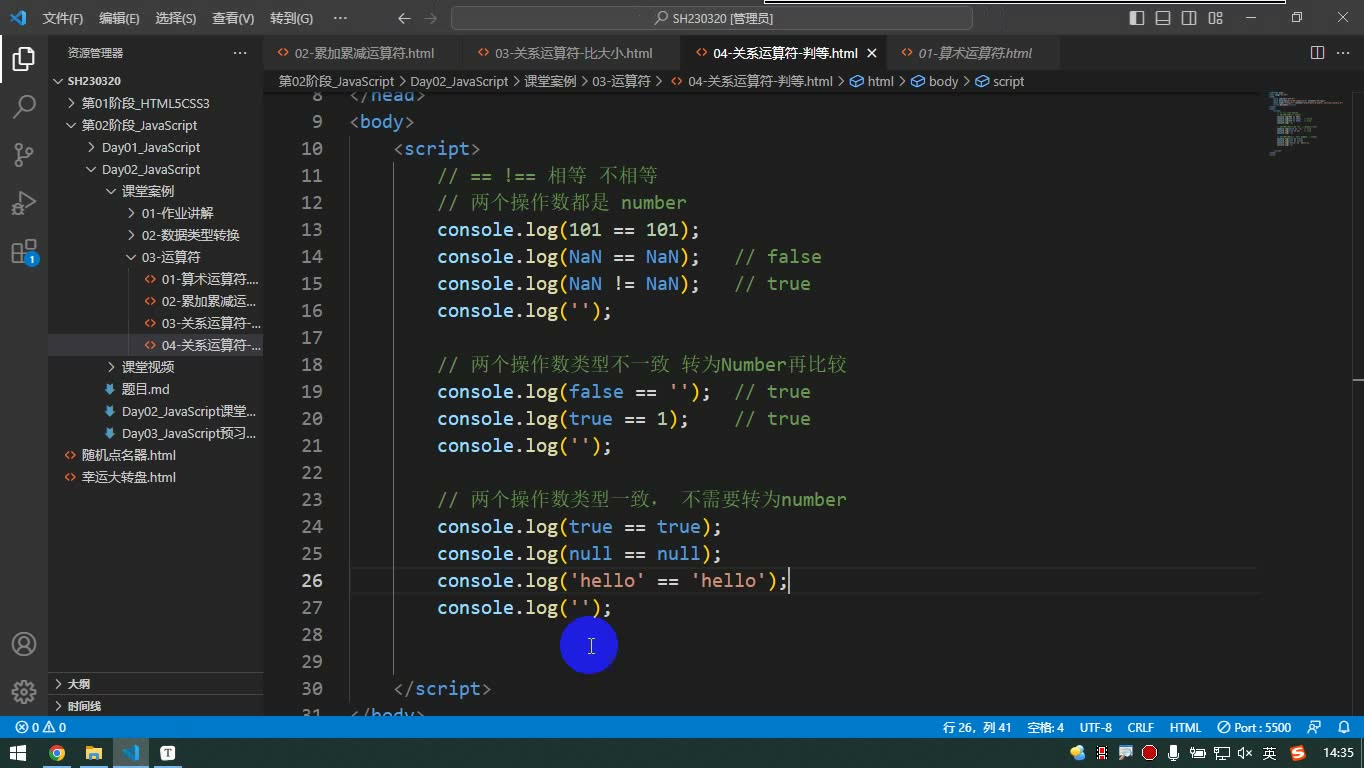This screenshot has height=768, width=1364.
Task: Open the Explorer view in activity bar
Action: (24, 58)
